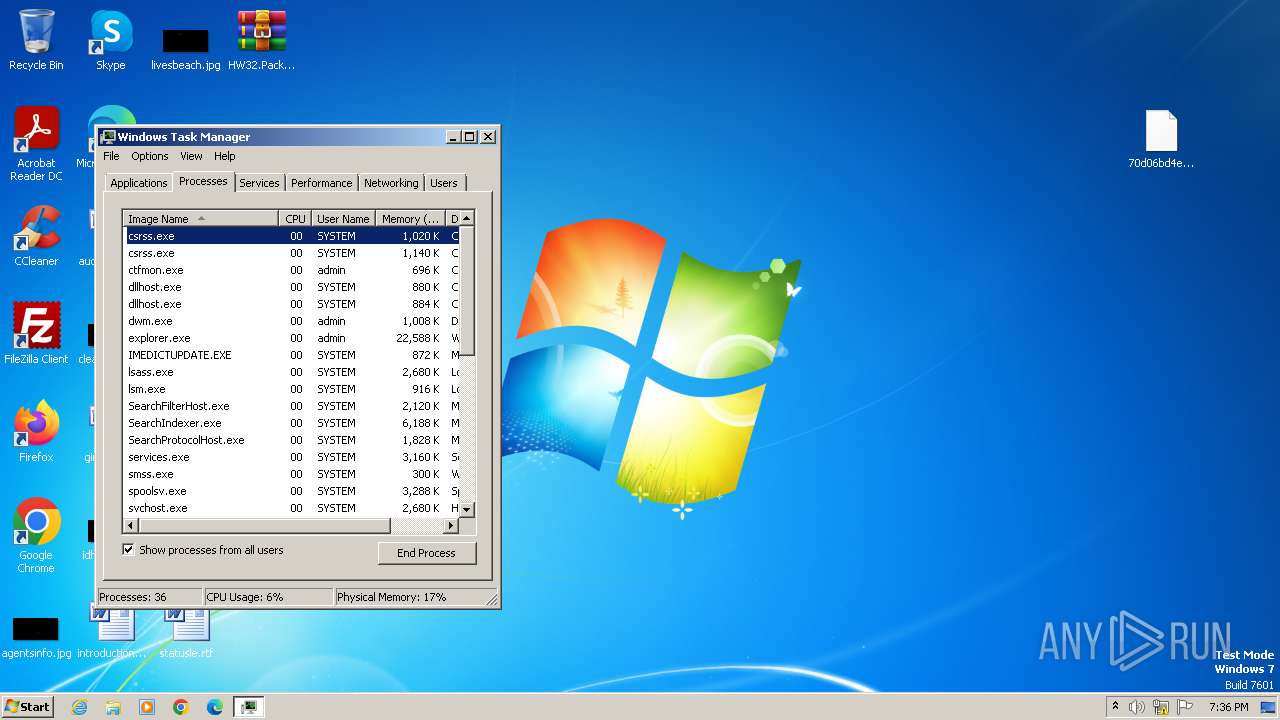Image resolution: width=1280 pixels, height=720 pixels.
Task: Select the ctfmon.exe process row
Action: pos(291,270)
